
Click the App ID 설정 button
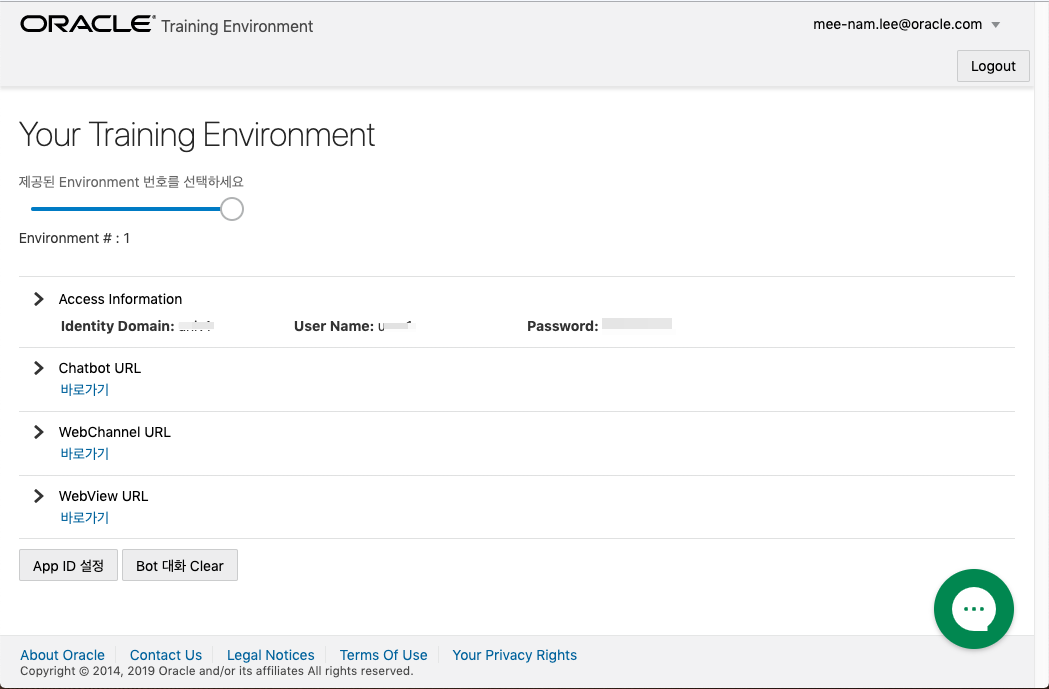(68, 565)
